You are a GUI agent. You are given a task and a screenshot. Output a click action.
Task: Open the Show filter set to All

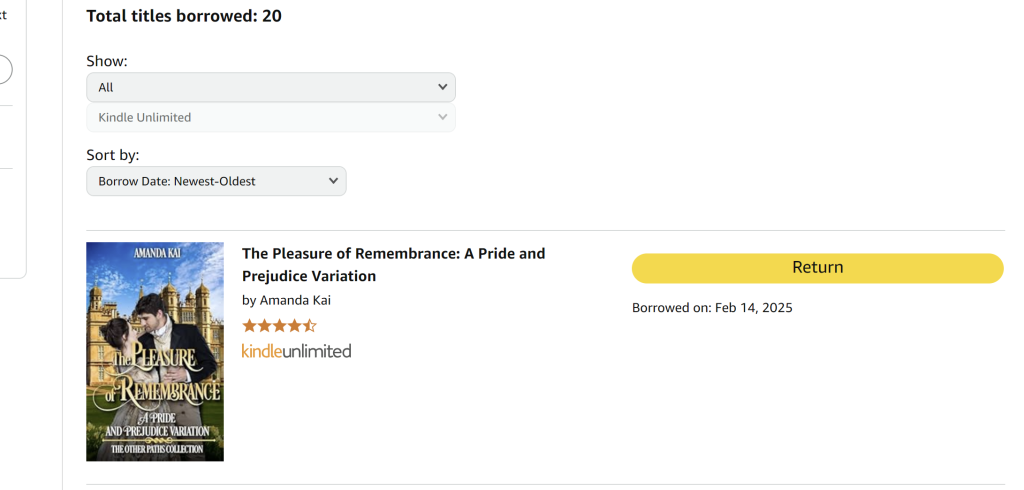(x=270, y=87)
